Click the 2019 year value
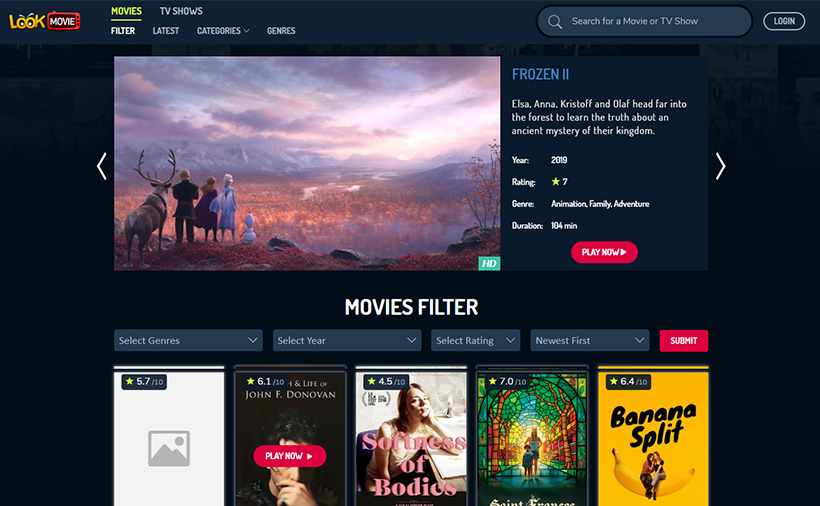The width and height of the screenshot is (820, 506). click(559, 160)
